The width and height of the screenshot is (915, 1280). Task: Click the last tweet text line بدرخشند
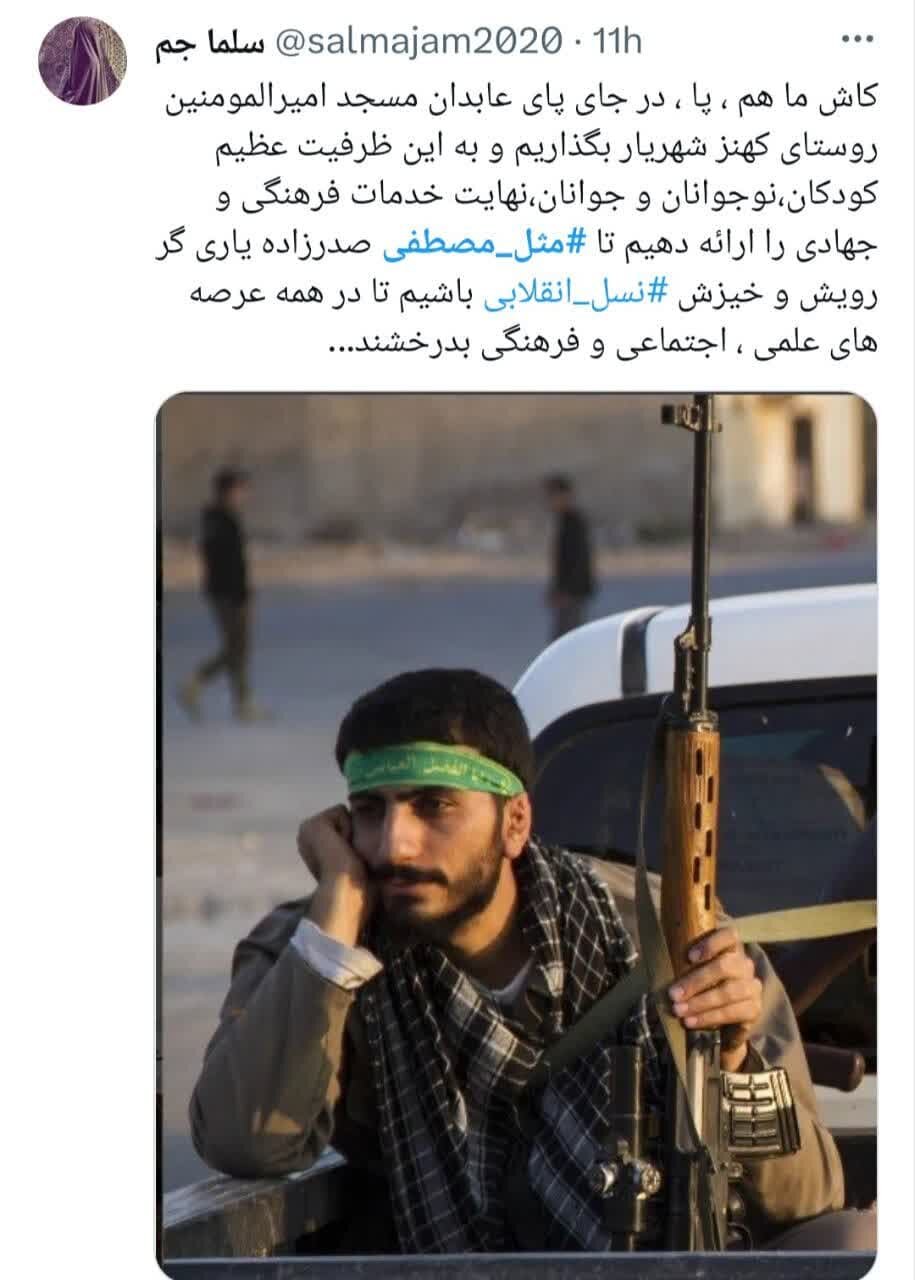(x=600, y=346)
